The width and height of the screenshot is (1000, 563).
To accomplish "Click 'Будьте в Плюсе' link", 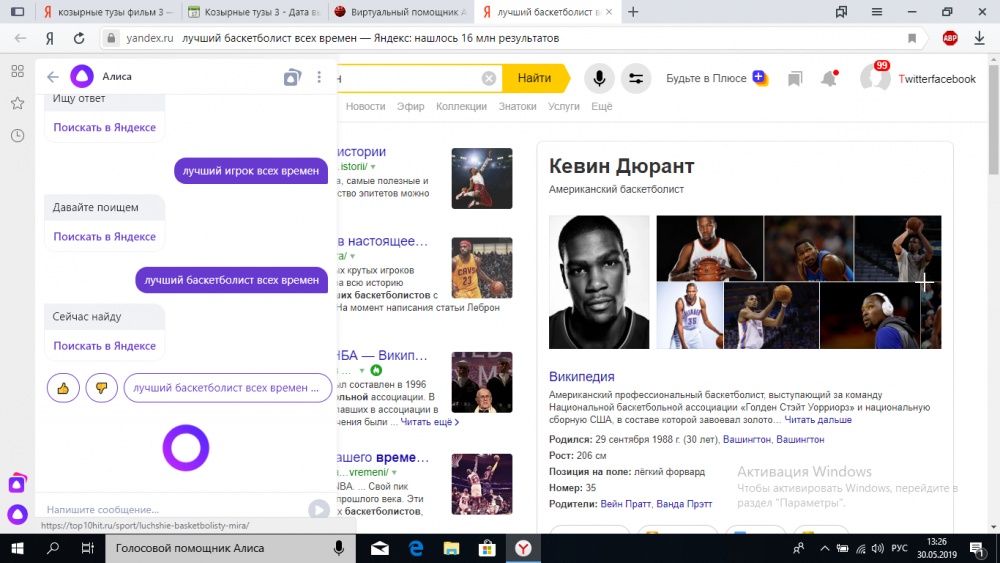I will (706, 78).
